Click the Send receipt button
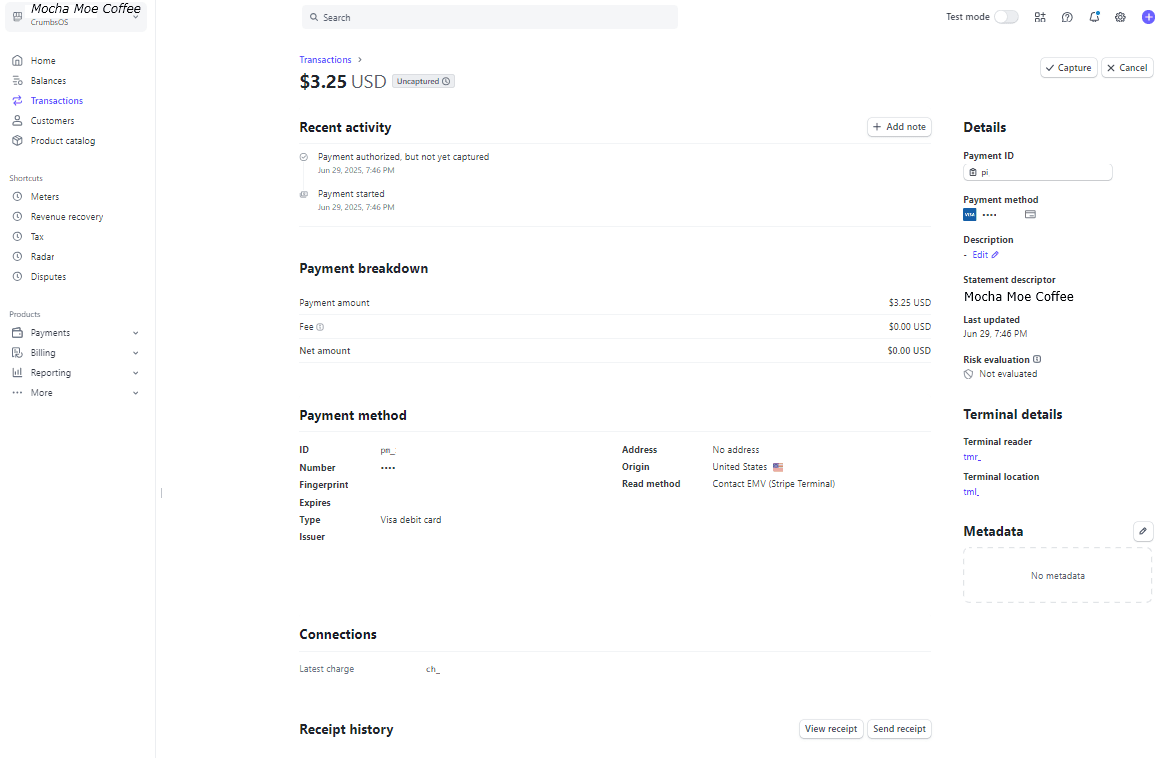 898,729
